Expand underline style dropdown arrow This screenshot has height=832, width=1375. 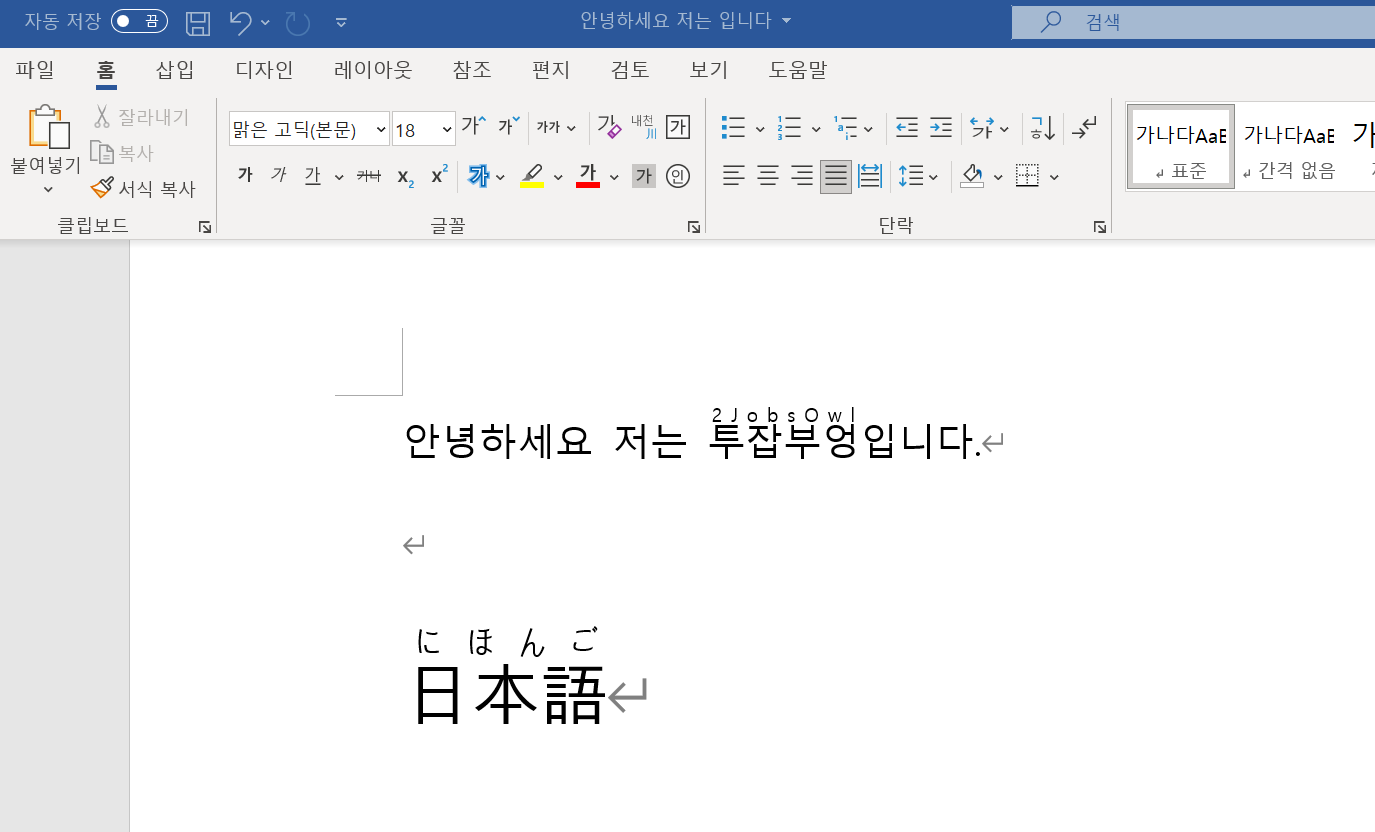coord(339,177)
